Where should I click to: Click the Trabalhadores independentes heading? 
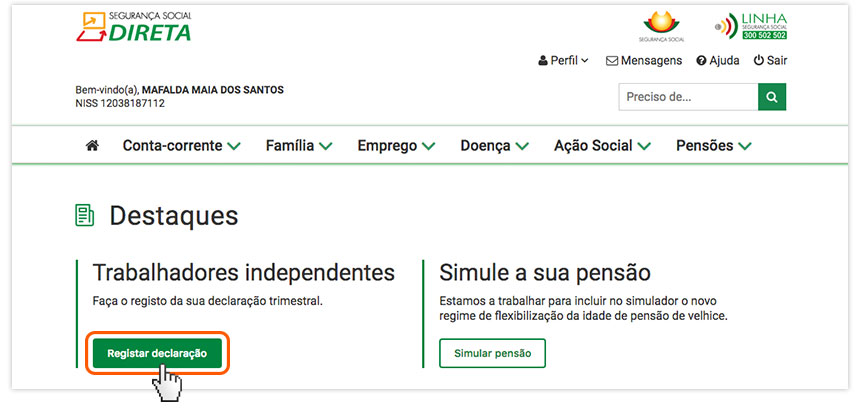pyautogui.click(x=243, y=273)
